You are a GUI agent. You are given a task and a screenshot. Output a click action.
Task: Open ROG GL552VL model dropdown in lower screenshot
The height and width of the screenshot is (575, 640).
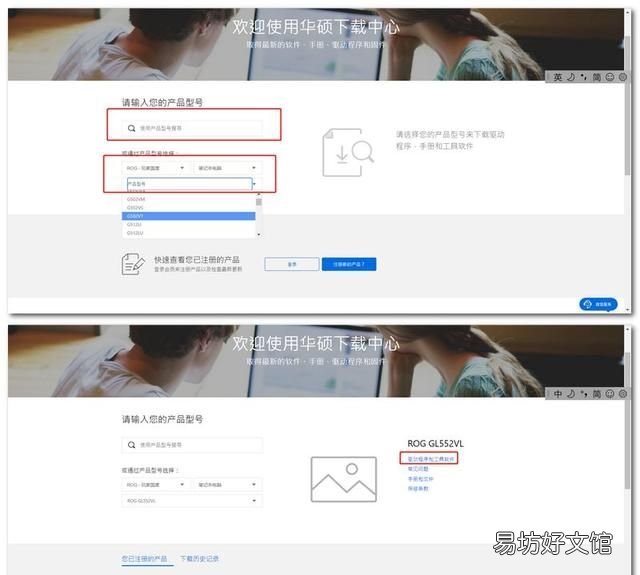tap(191, 501)
